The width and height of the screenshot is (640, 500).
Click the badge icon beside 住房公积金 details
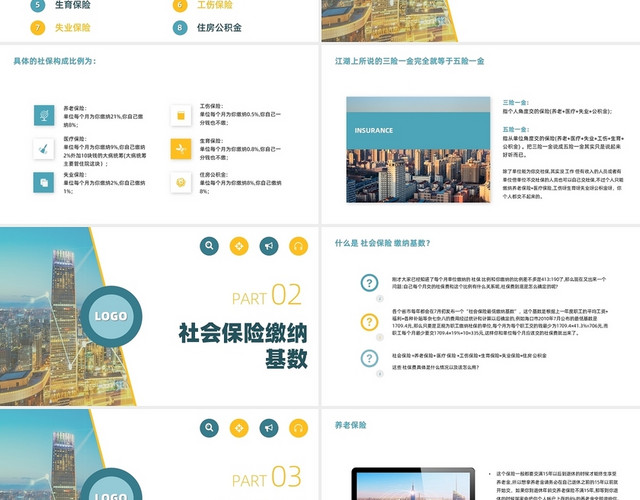point(181,182)
